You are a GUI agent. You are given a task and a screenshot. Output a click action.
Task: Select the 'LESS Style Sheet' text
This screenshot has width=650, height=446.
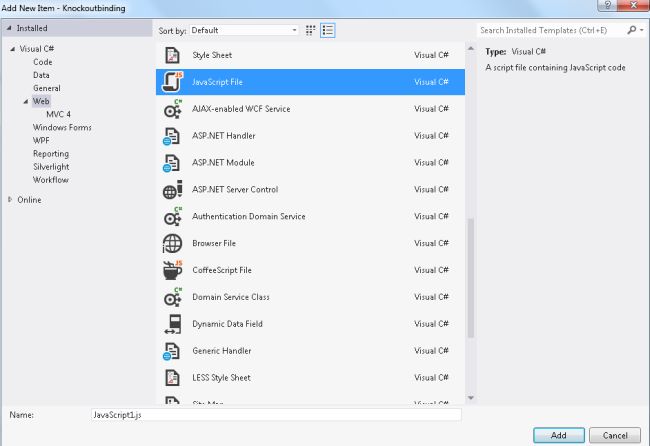coord(221,378)
